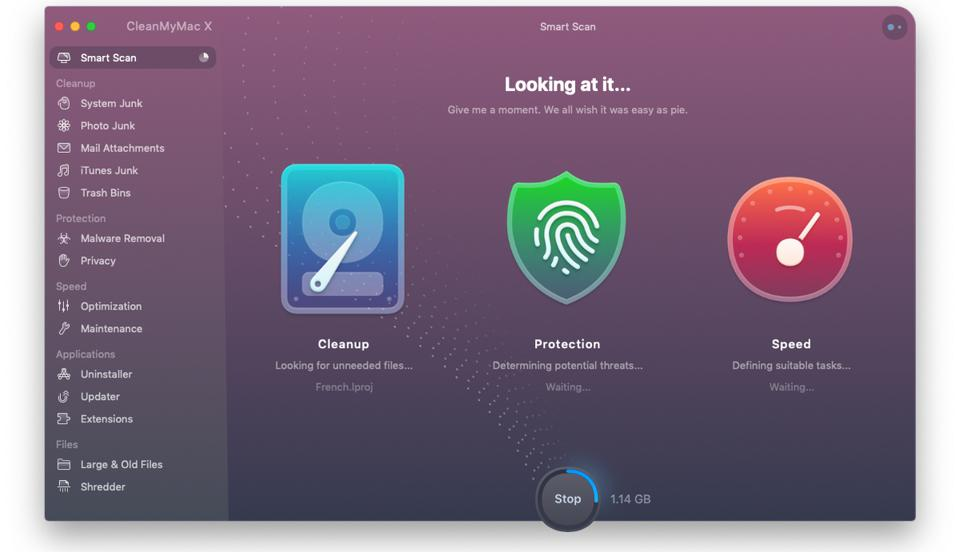Open the assistant menu at top right
Image resolution: width=960 pixels, height=552 pixels.
[894, 27]
